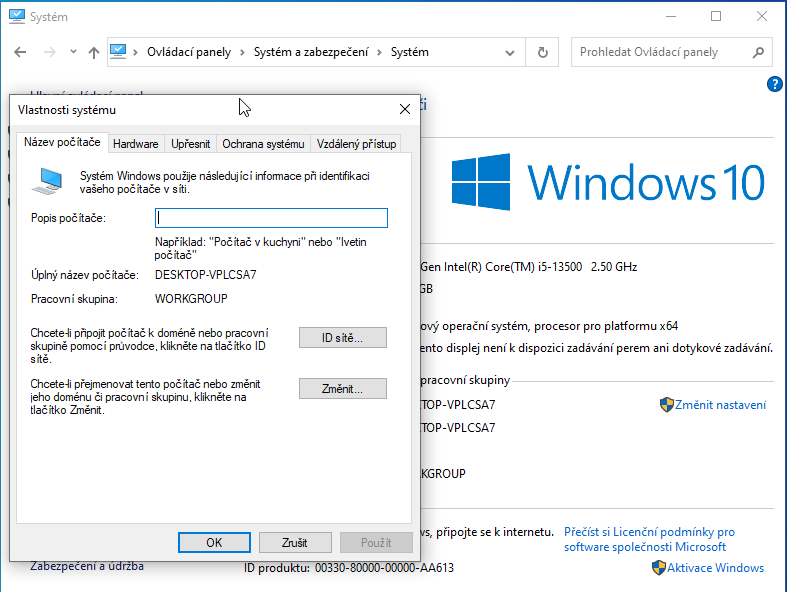Click the search magnifier icon

click(x=757, y=52)
